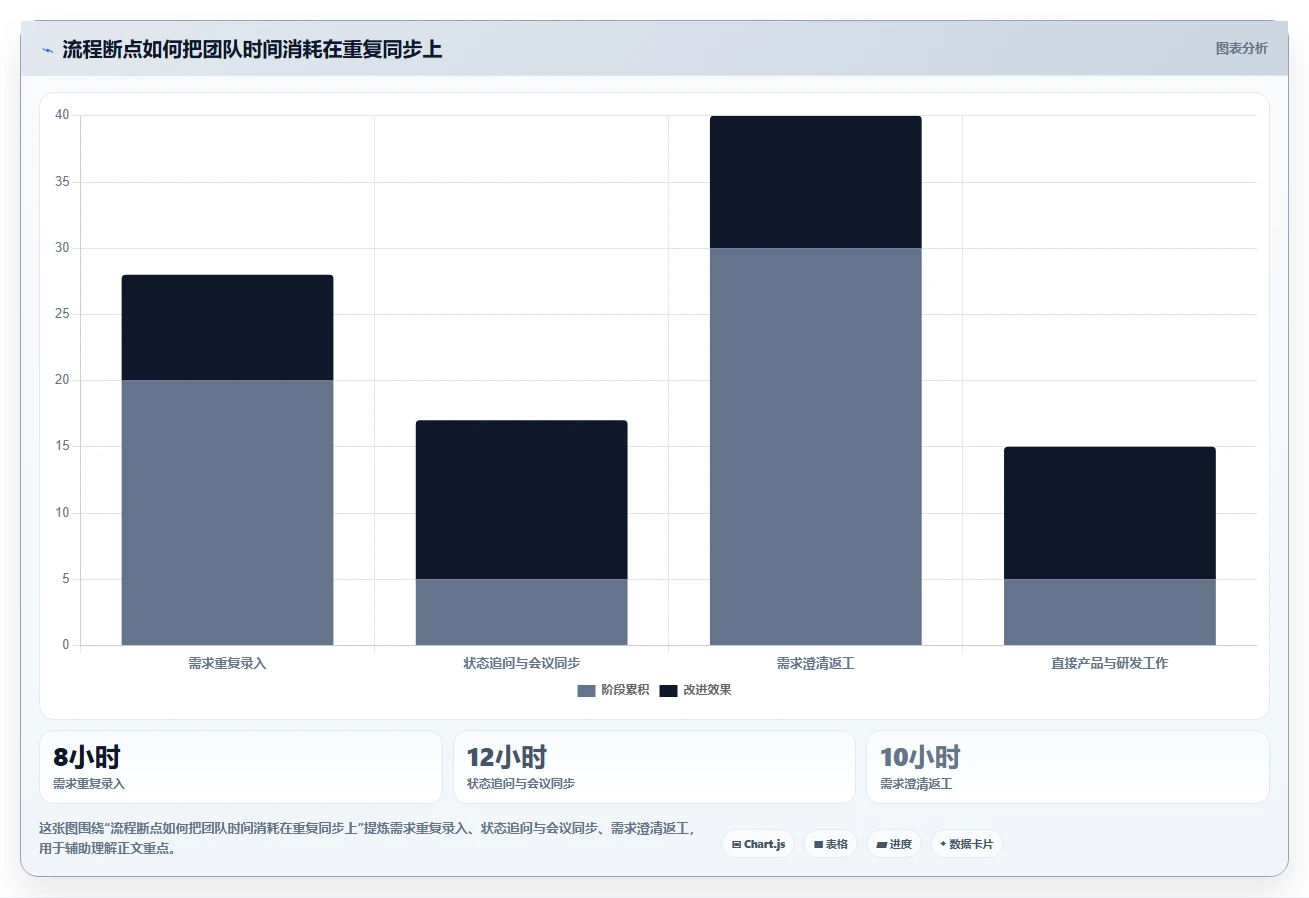Click the y-axis value 35

click(x=62, y=182)
